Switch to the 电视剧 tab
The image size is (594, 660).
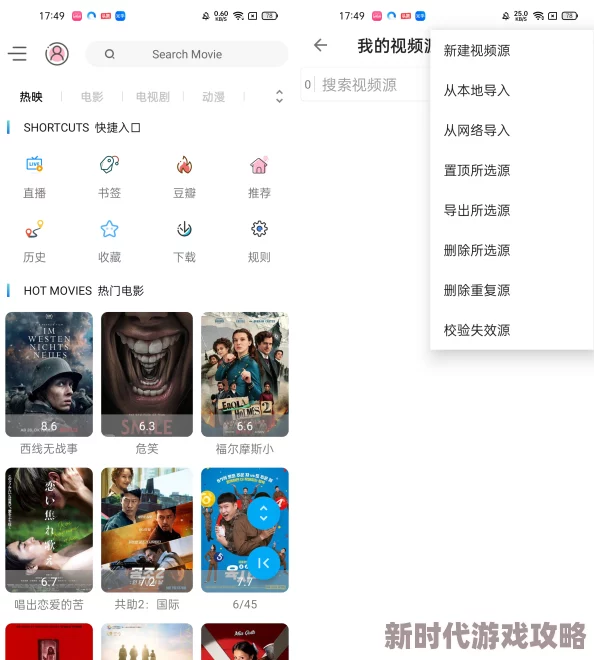pos(153,97)
